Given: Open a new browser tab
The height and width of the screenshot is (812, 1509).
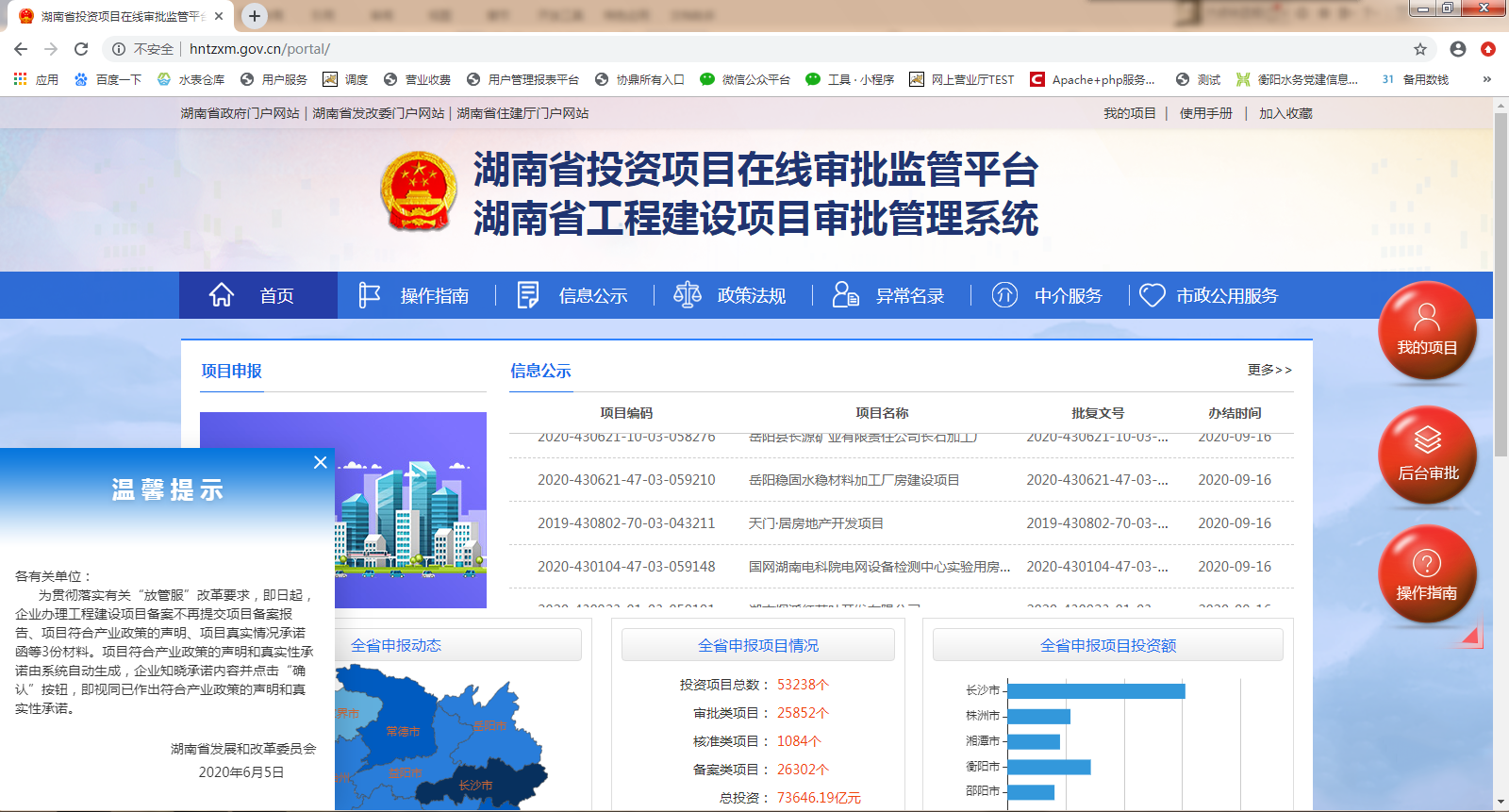Looking at the screenshot, I should [x=254, y=16].
